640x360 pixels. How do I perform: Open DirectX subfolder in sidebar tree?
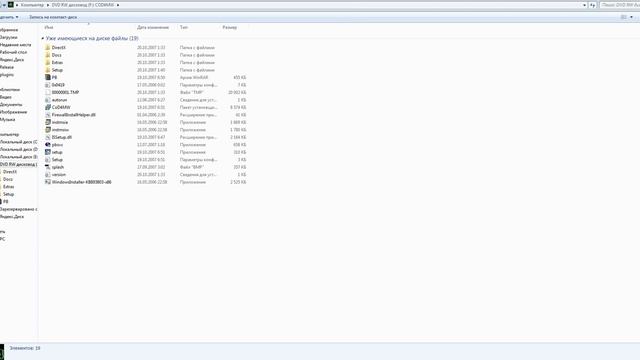point(10,172)
